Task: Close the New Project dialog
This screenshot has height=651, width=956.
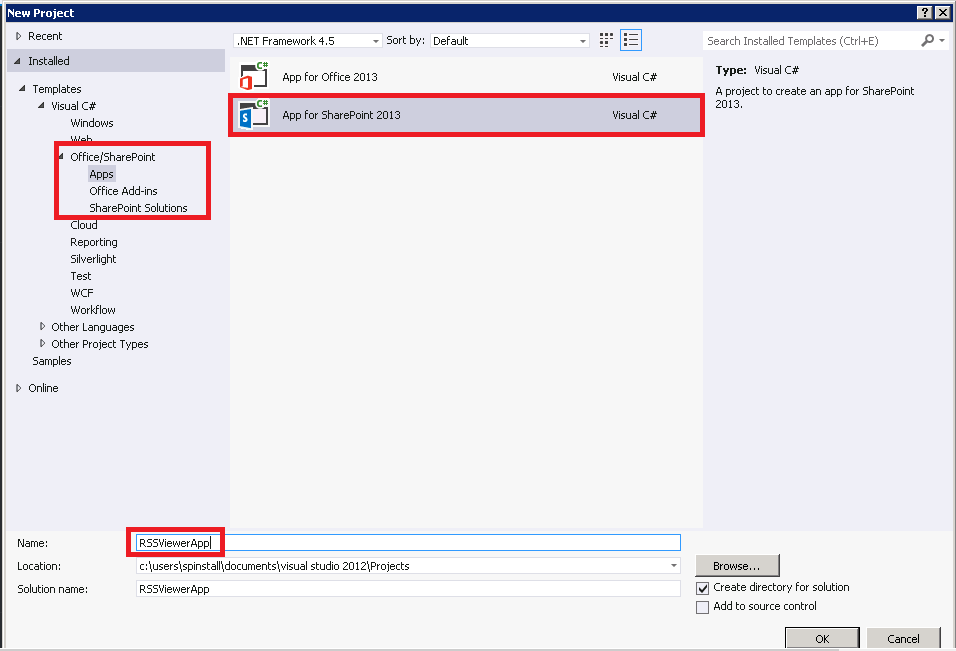Action: point(943,13)
